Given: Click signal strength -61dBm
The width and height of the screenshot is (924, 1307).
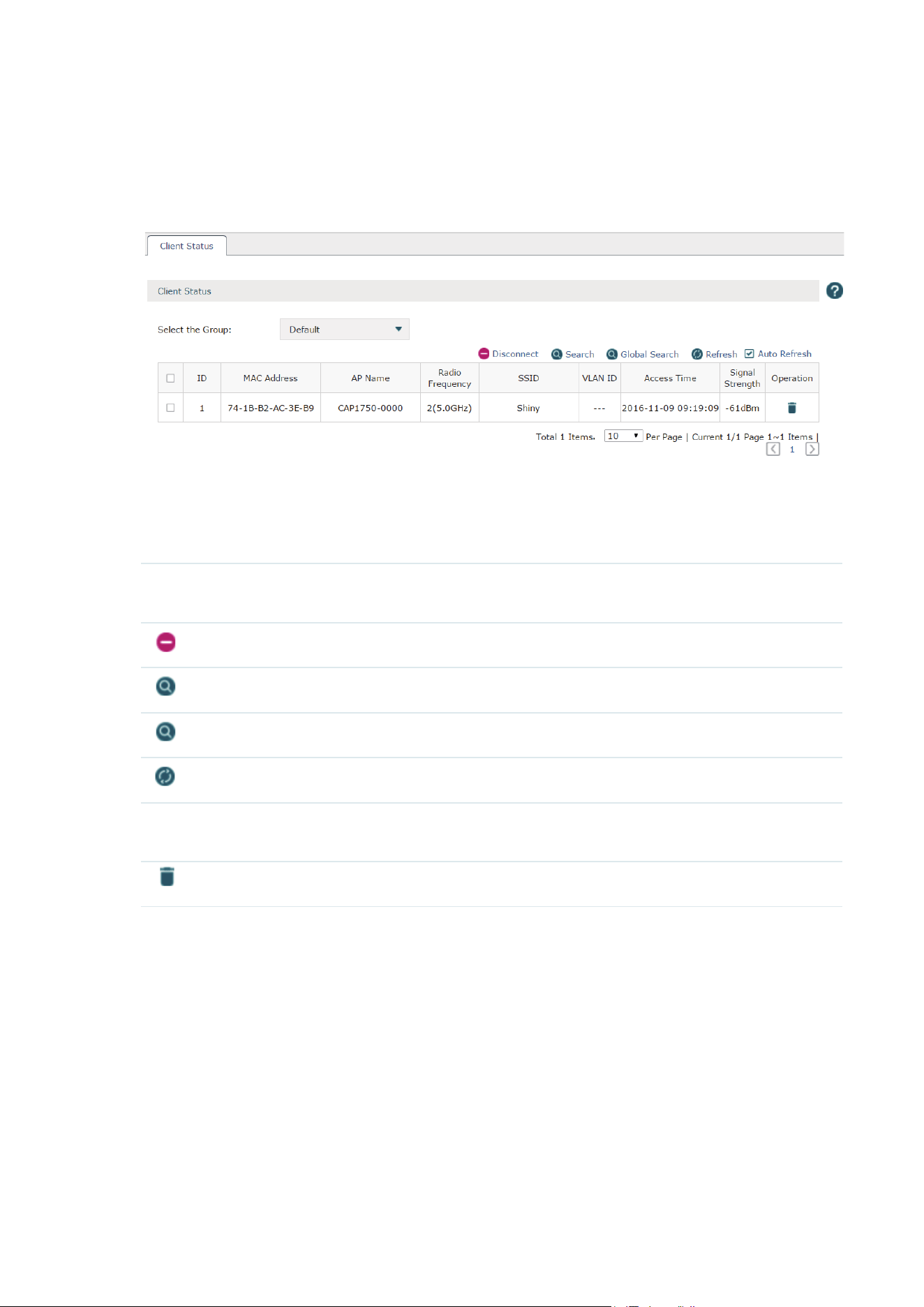Looking at the screenshot, I should 742,408.
